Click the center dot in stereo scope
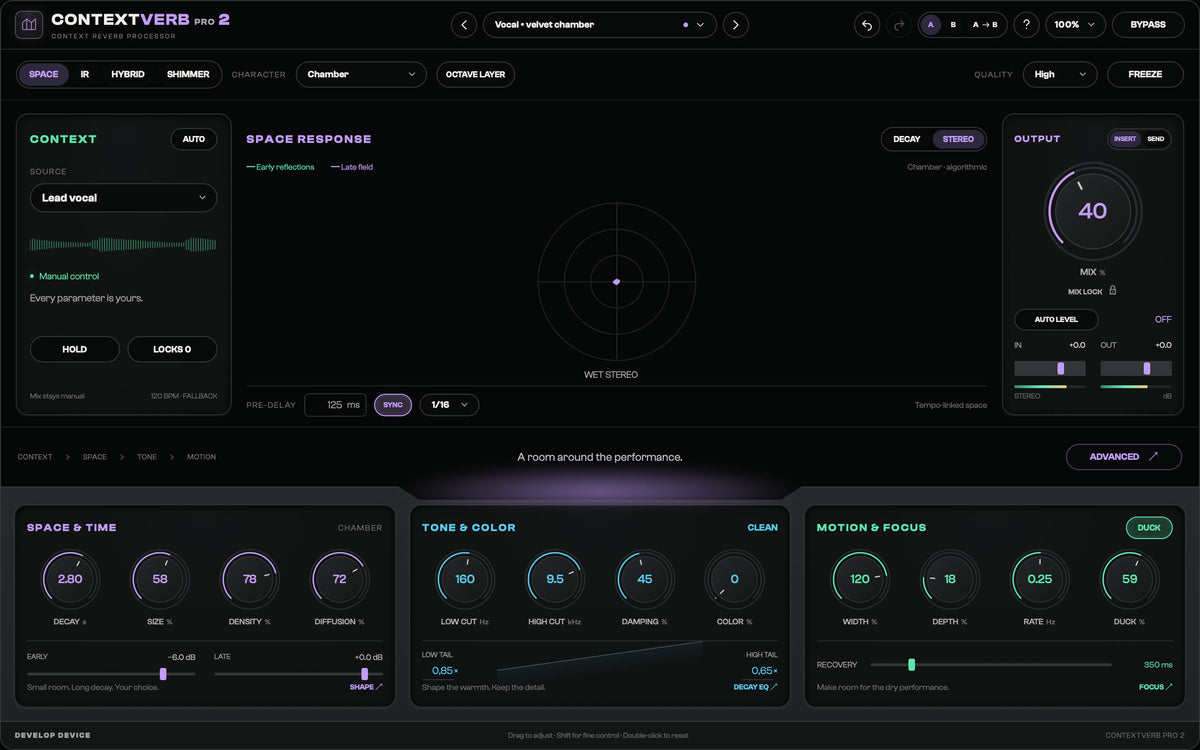The width and height of the screenshot is (1200, 750). 616,282
